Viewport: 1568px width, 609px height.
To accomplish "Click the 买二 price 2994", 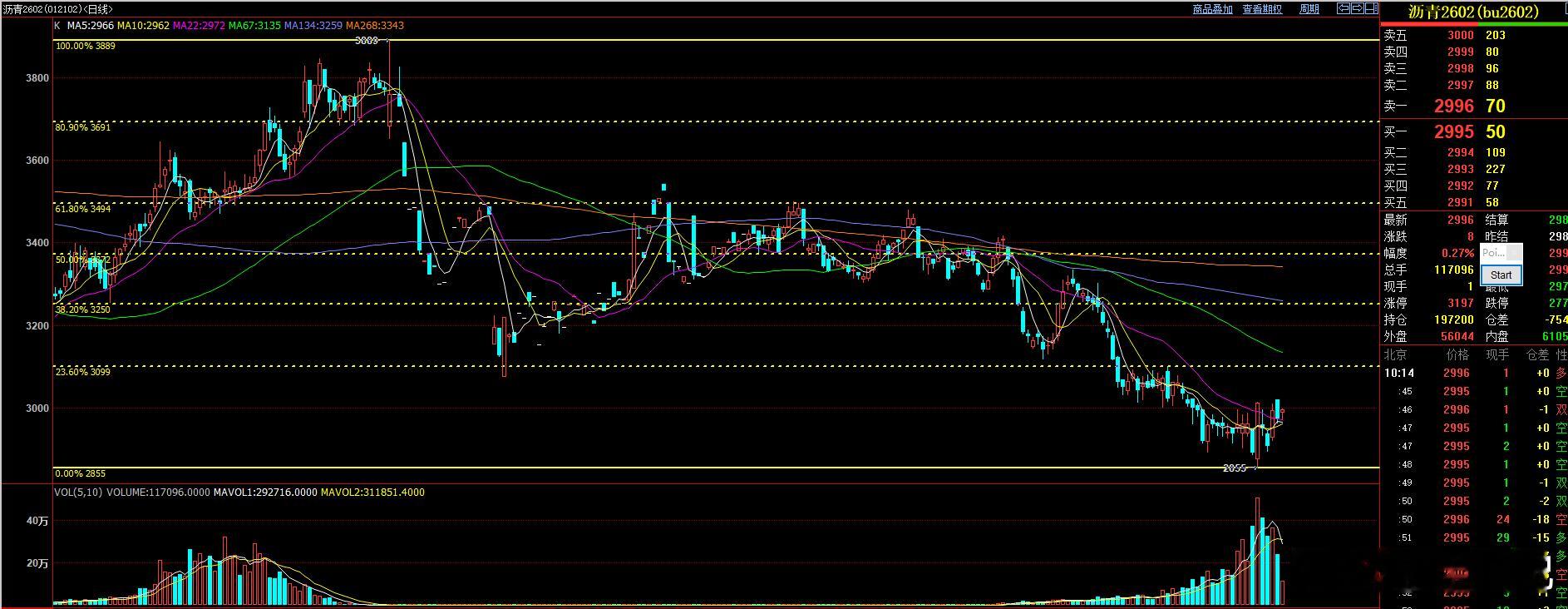I will point(1460,152).
